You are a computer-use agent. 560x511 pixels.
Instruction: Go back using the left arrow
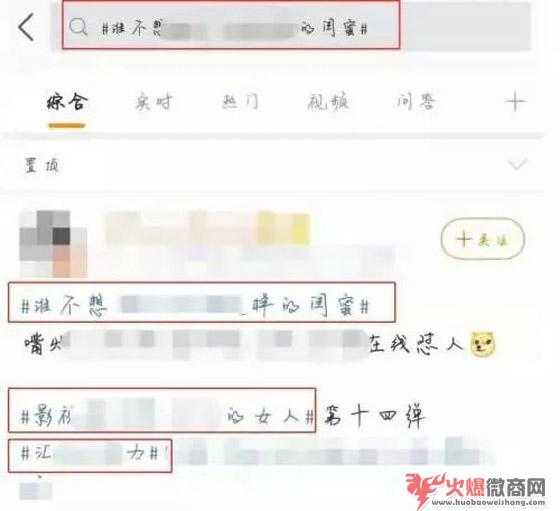(26, 27)
